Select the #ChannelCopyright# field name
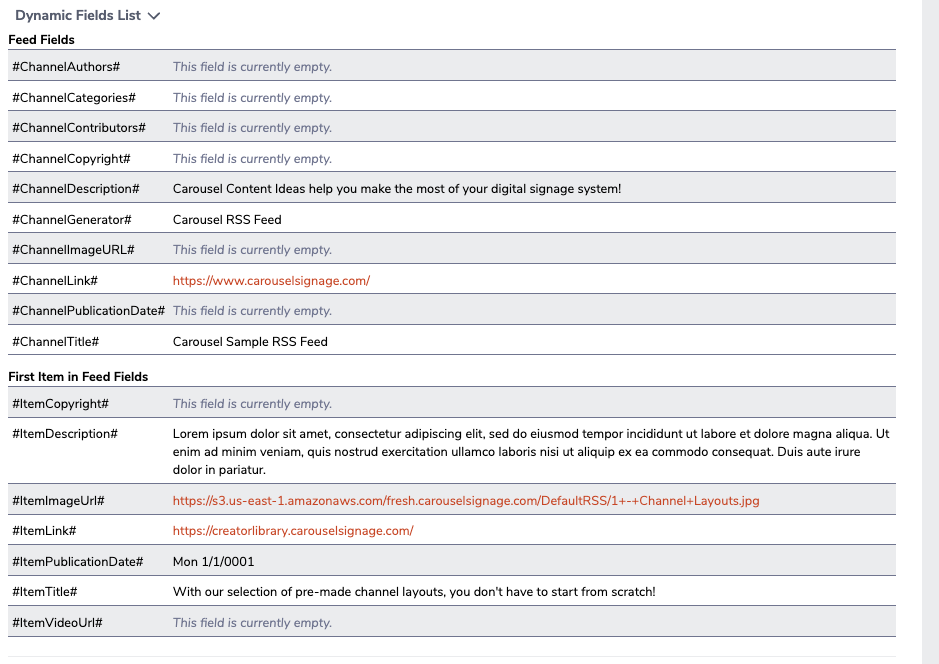The height and width of the screenshot is (664, 939). point(71,159)
